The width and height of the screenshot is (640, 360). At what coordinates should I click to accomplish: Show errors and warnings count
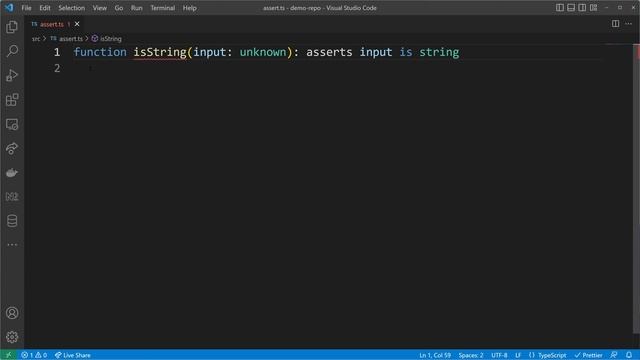coord(34,355)
